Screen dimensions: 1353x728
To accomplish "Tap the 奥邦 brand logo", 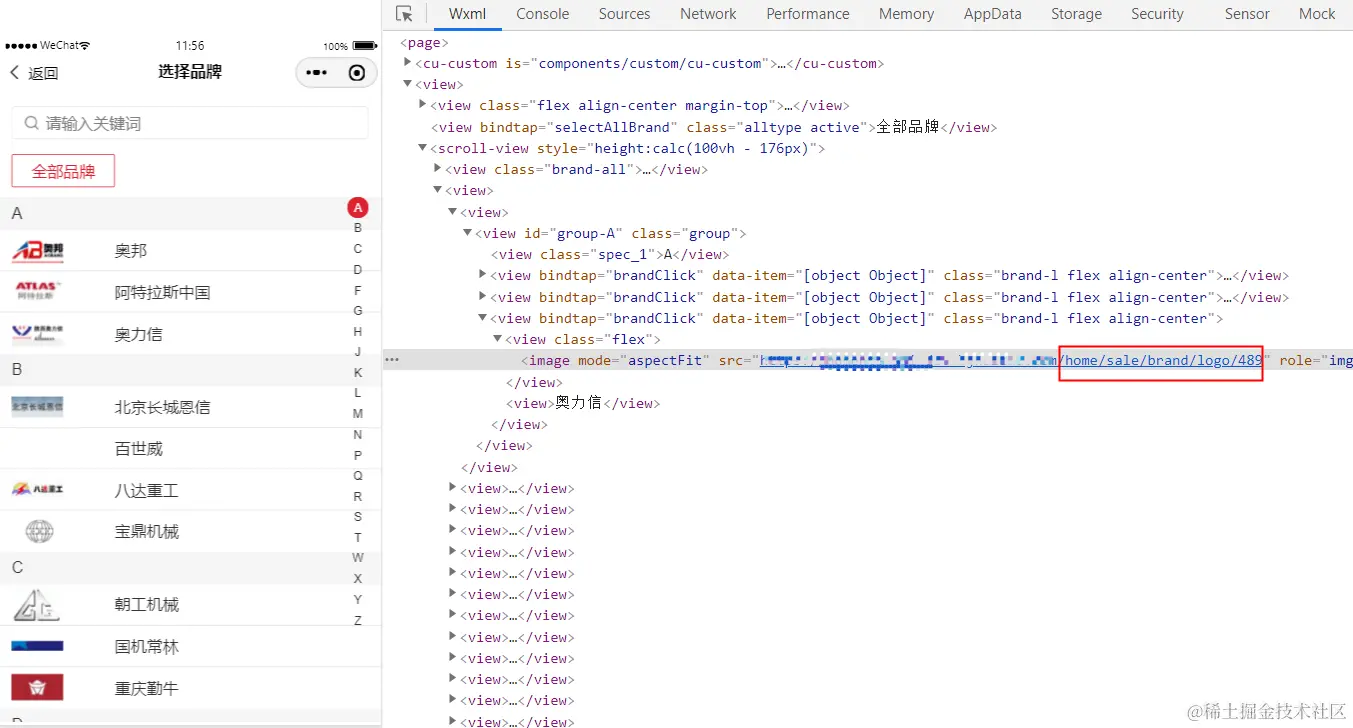I will click(x=37, y=250).
